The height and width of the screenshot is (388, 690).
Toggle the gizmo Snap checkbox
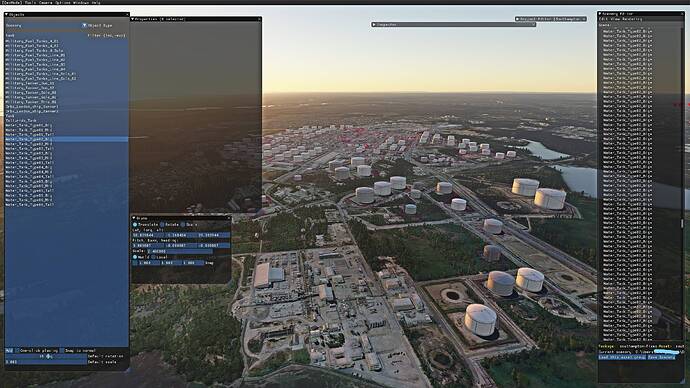pyautogui.click(x=134, y=263)
